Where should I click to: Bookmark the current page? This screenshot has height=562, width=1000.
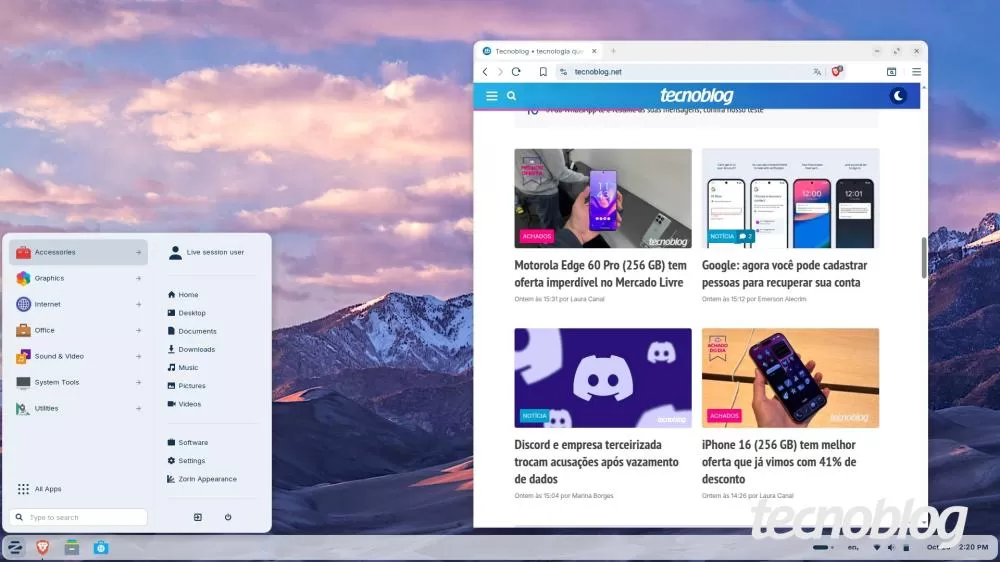pyautogui.click(x=543, y=72)
